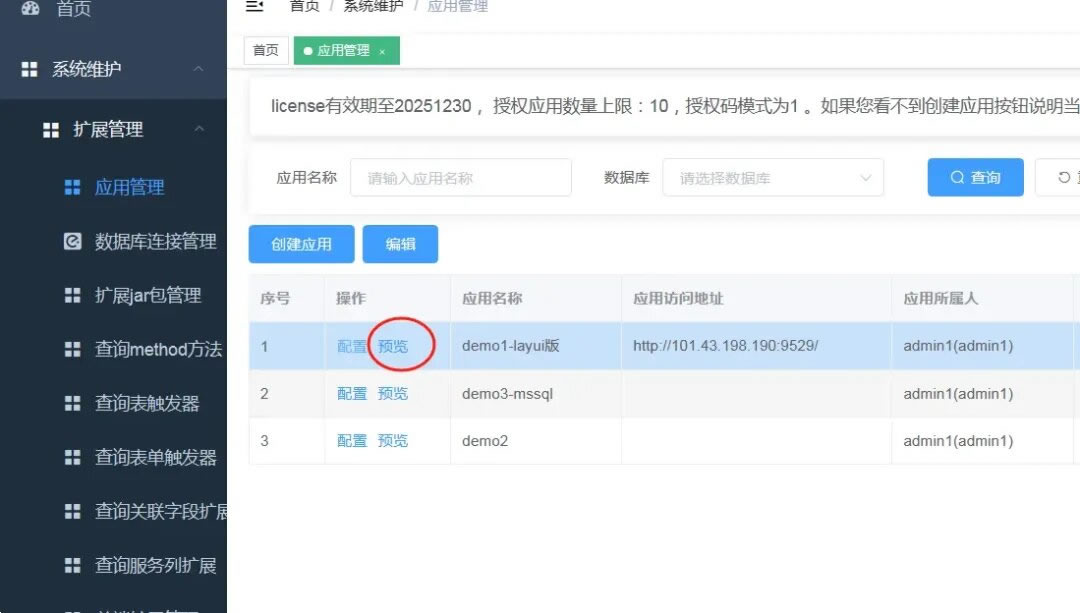Switch to the 首页 tab
The width and height of the screenshot is (1080, 613).
pyautogui.click(x=266, y=51)
